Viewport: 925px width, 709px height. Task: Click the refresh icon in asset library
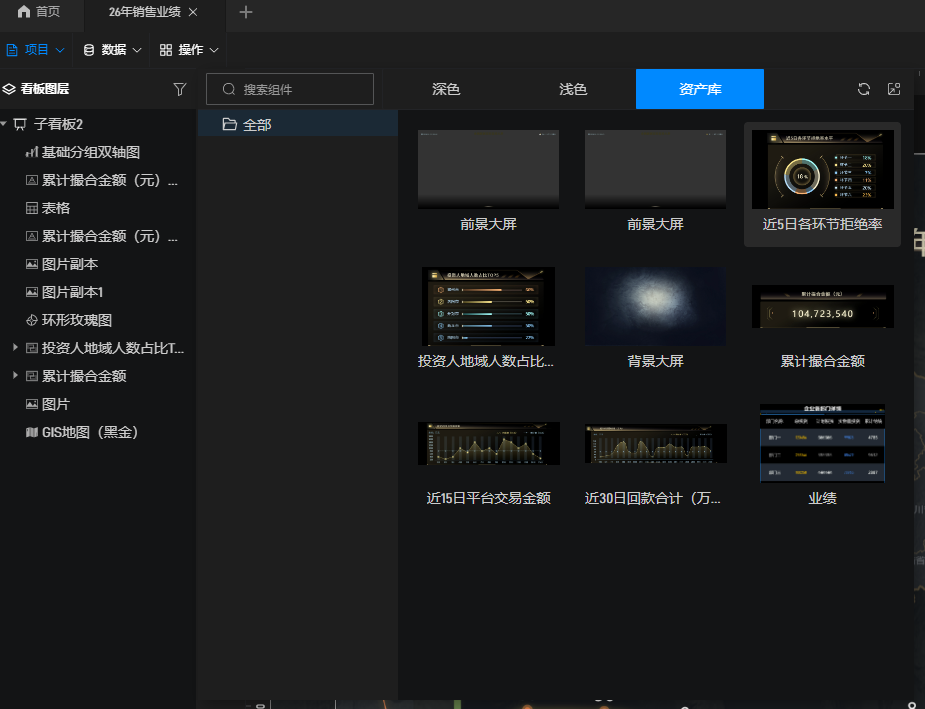pos(864,89)
